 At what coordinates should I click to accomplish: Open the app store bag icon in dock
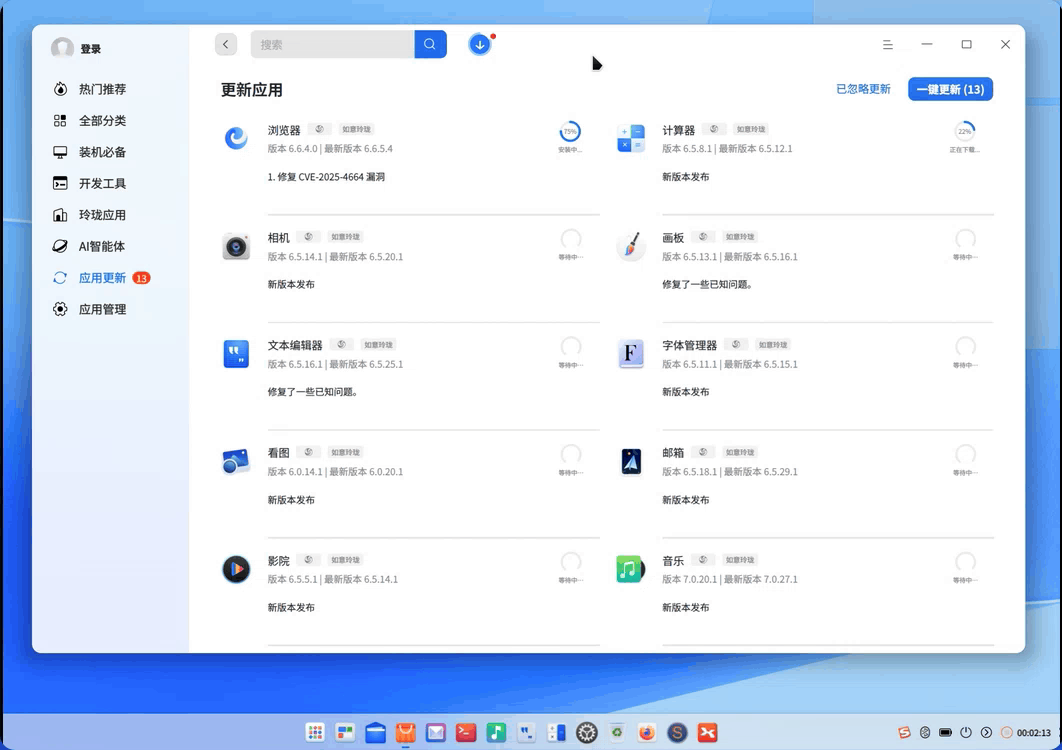tap(405, 732)
